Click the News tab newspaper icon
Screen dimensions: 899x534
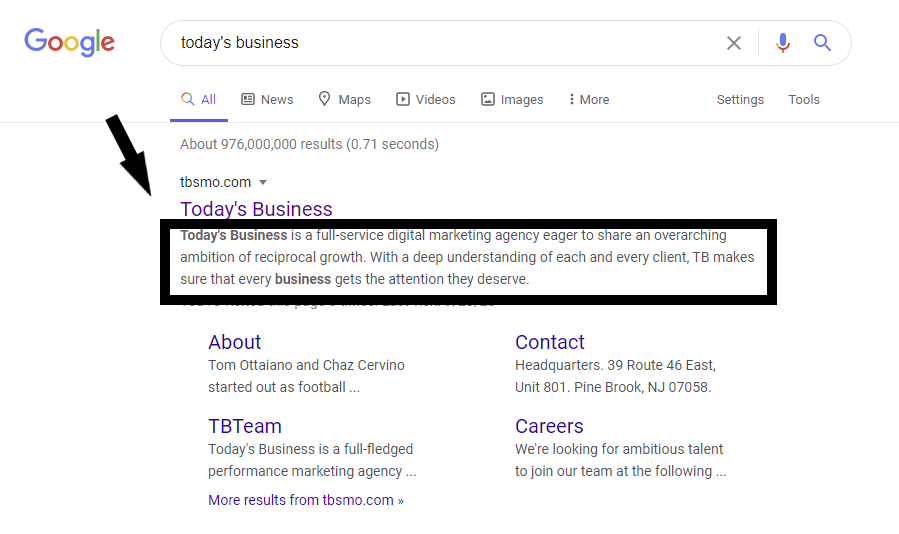pyautogui.click(x=248, y=99)
